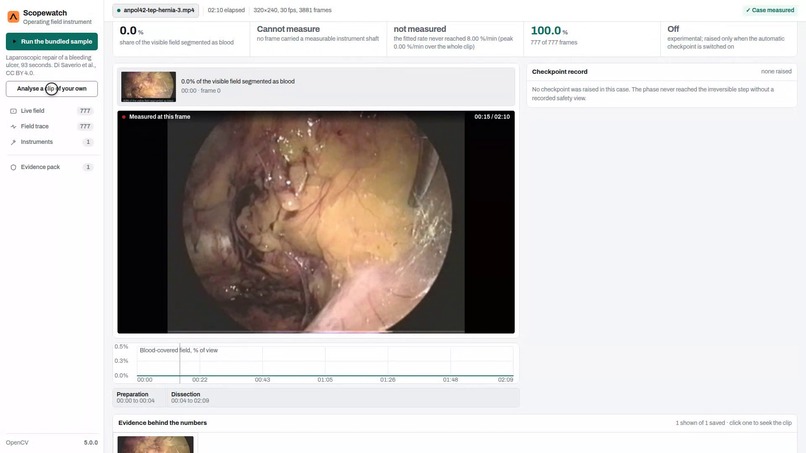Click the endoscope video frame
The height and width of the screenshot is (453, 806).
(x=316, y=222)
